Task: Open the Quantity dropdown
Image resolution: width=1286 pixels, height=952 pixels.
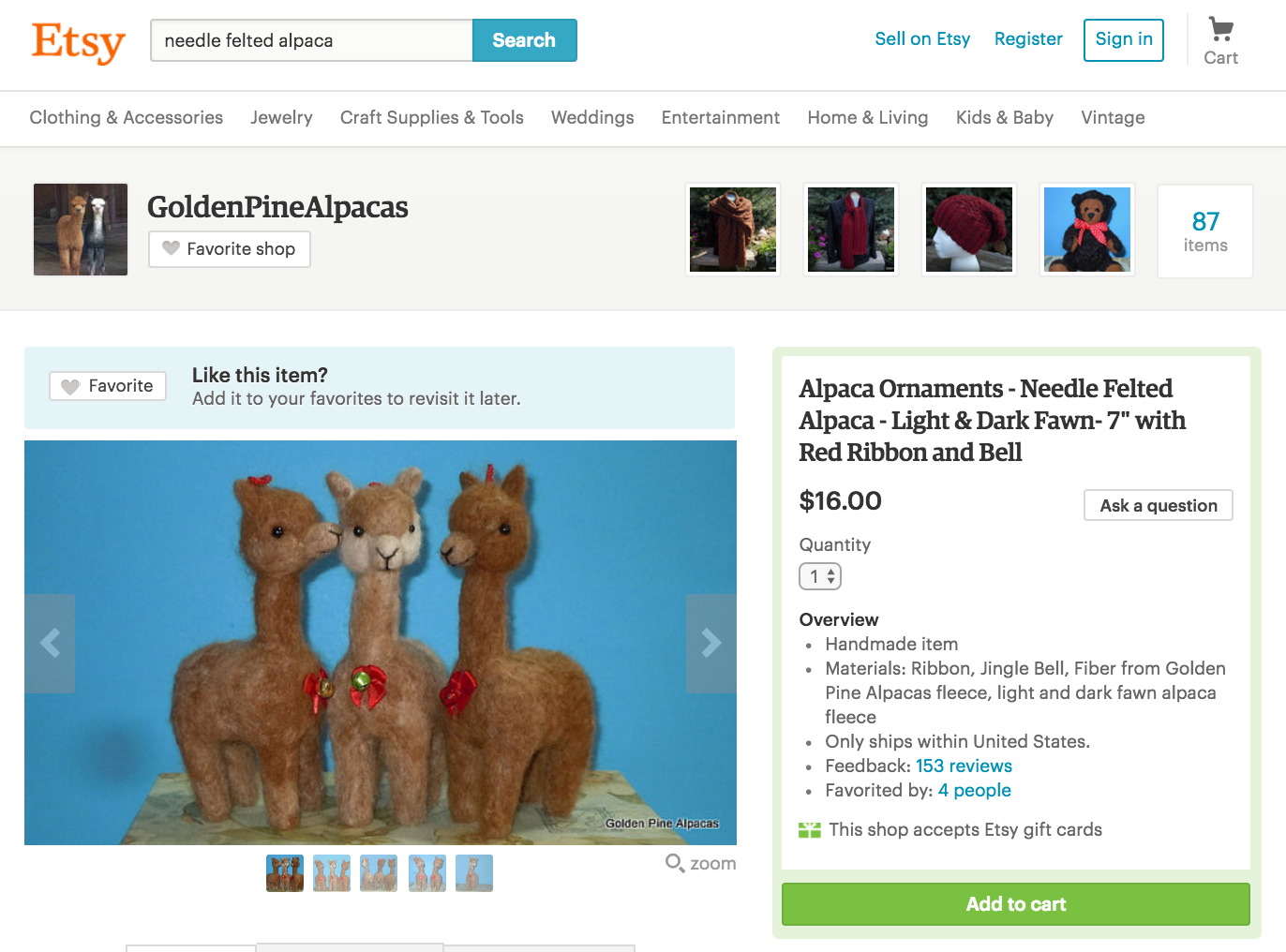Action: [x=820, y=576]
